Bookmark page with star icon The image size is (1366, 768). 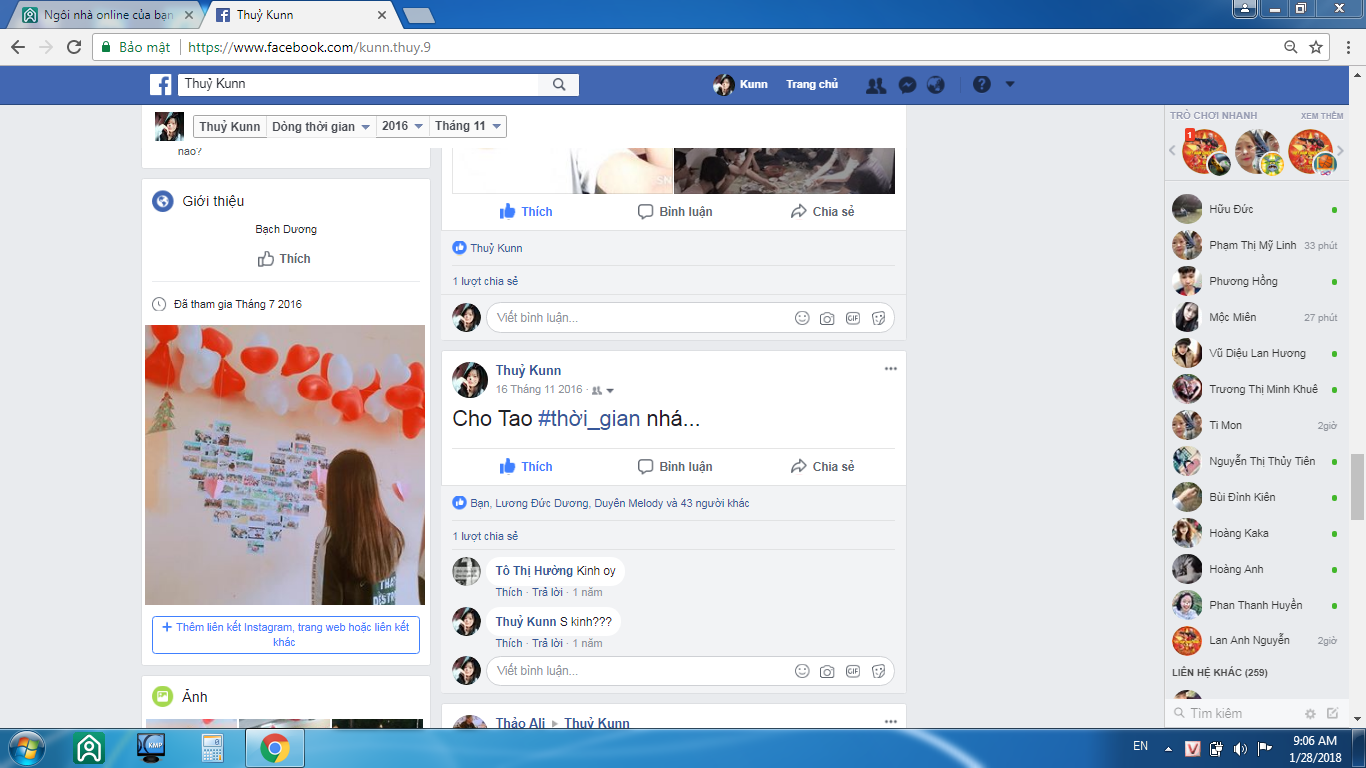point(1316,47)
